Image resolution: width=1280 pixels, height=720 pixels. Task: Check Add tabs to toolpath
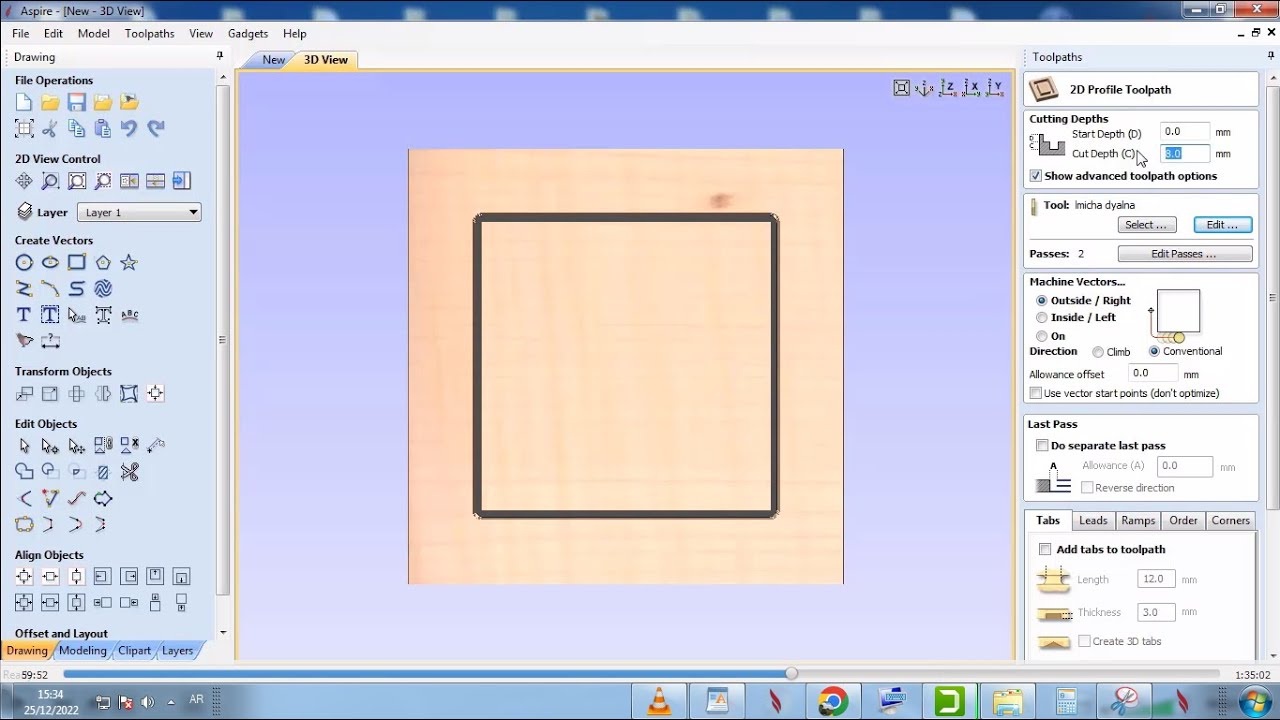point(1045,549)
